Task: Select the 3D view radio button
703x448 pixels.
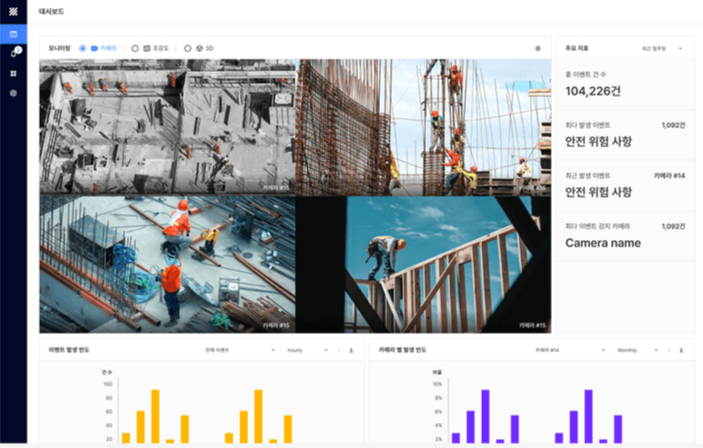Action: pos(187,48)
